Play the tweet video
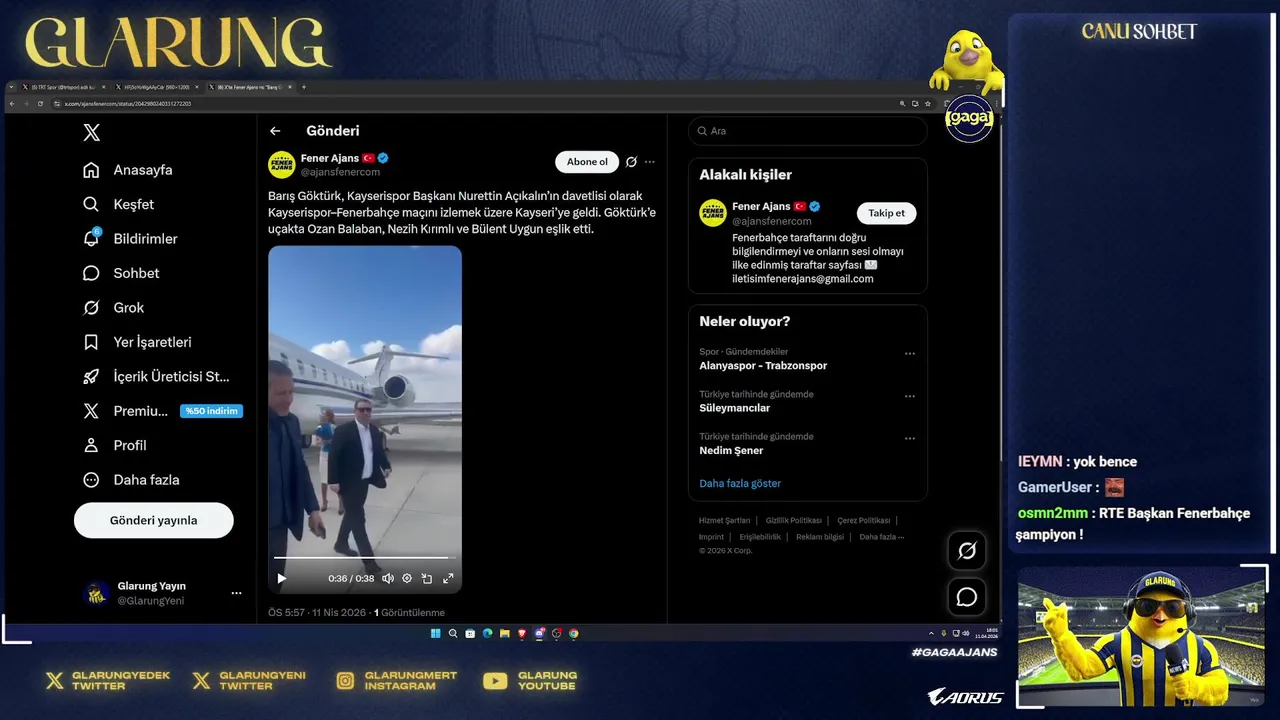 281,578
